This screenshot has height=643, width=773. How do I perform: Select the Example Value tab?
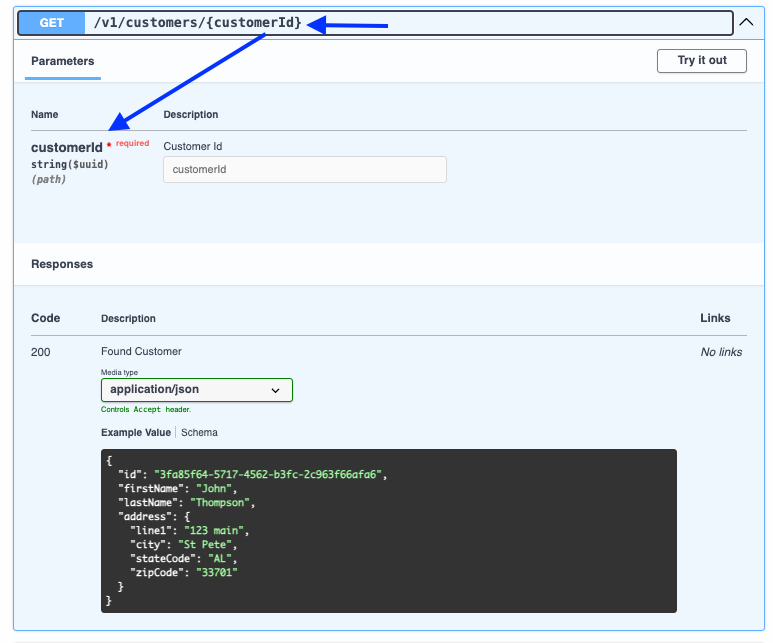pyautogui.click(x=137, y=433)
